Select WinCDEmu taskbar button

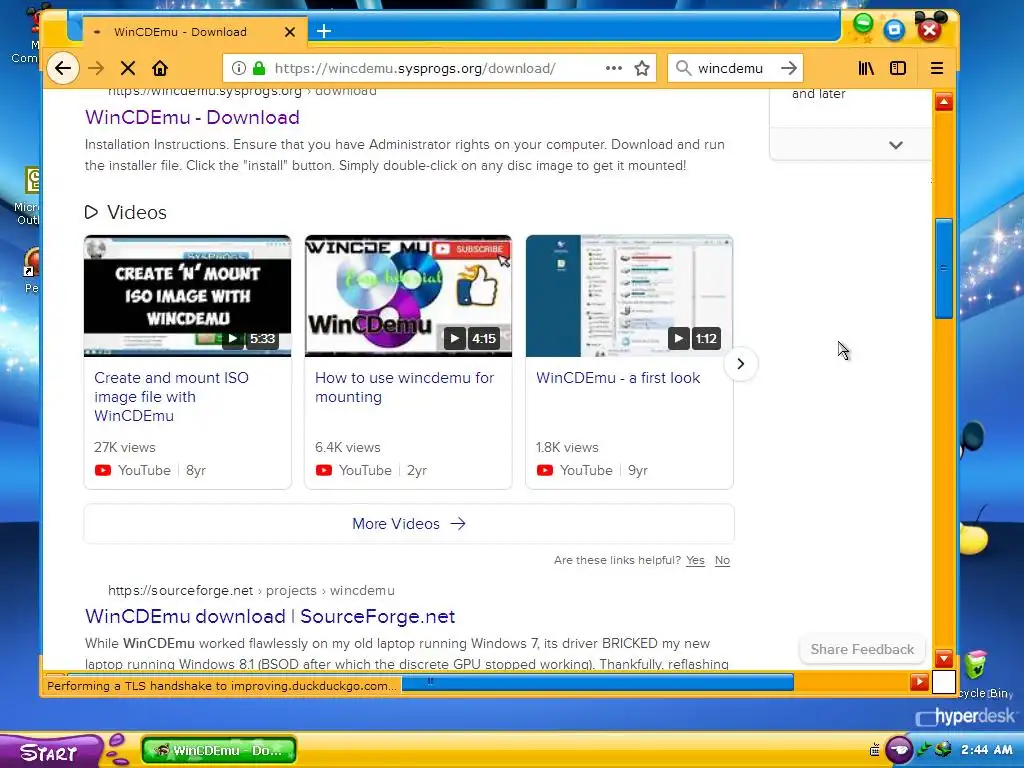click(x=219, y=750)
